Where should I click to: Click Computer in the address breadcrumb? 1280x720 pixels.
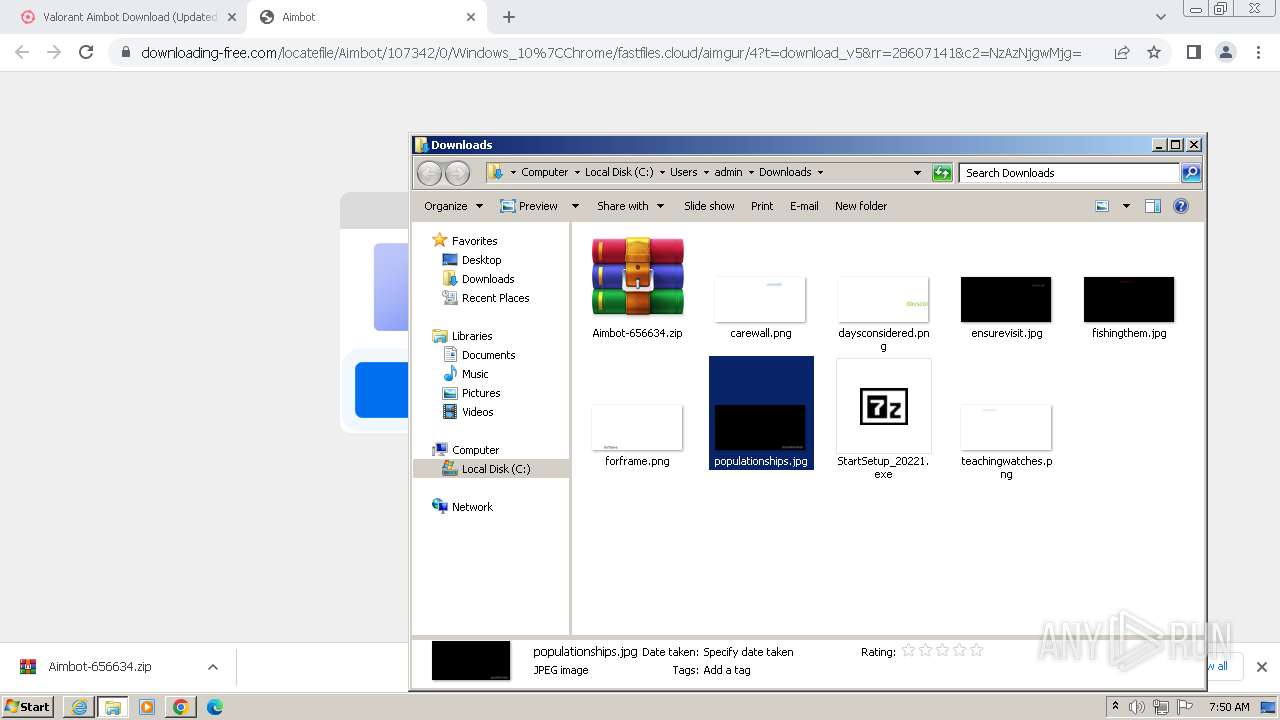point(544,172)
